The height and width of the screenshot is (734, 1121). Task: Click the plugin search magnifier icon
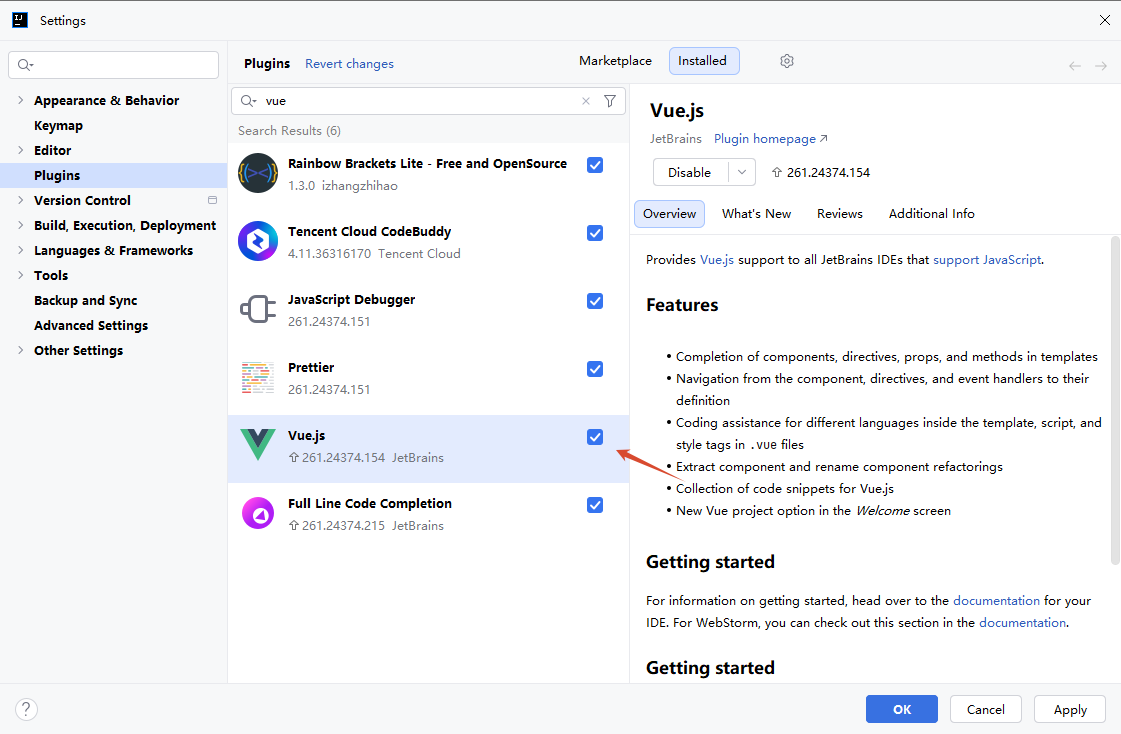[x=248, y=101]
